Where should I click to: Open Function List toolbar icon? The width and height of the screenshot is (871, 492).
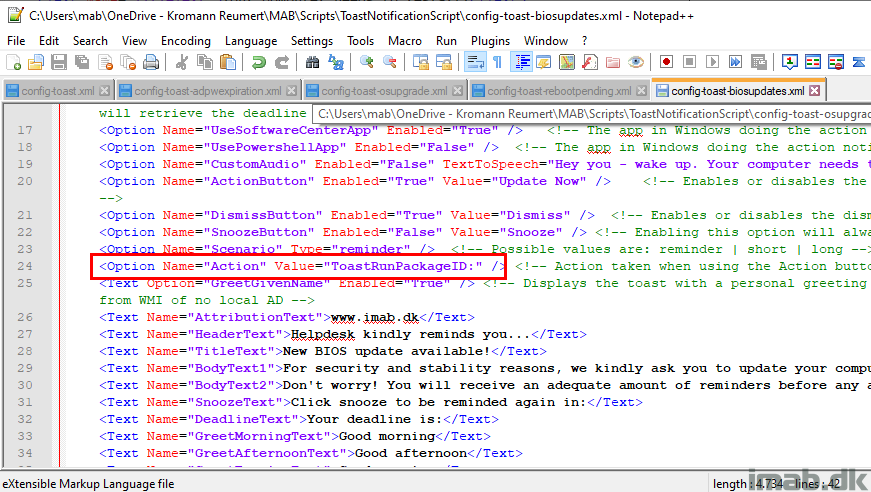point(590,62)
